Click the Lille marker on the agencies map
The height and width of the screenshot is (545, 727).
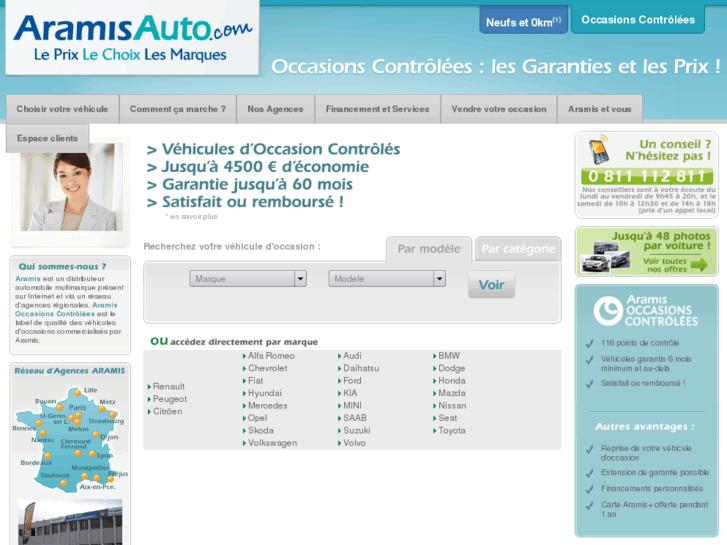tap(77, 393)
